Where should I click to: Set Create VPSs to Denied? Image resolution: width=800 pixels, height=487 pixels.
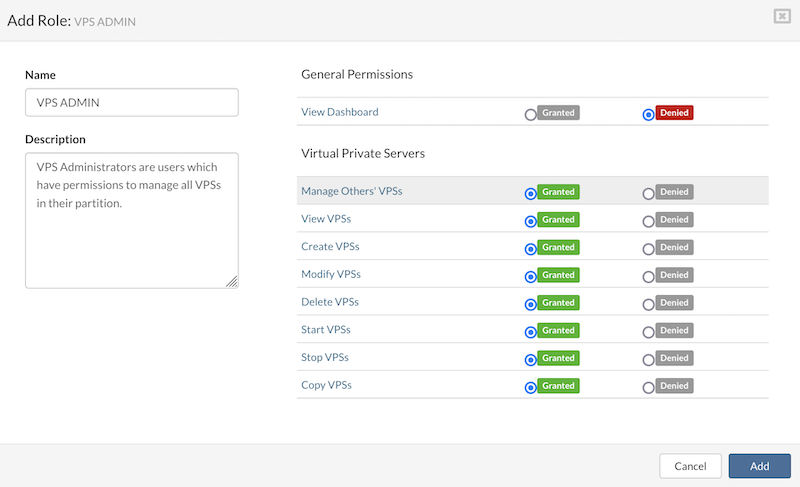[x=649, y=248]
